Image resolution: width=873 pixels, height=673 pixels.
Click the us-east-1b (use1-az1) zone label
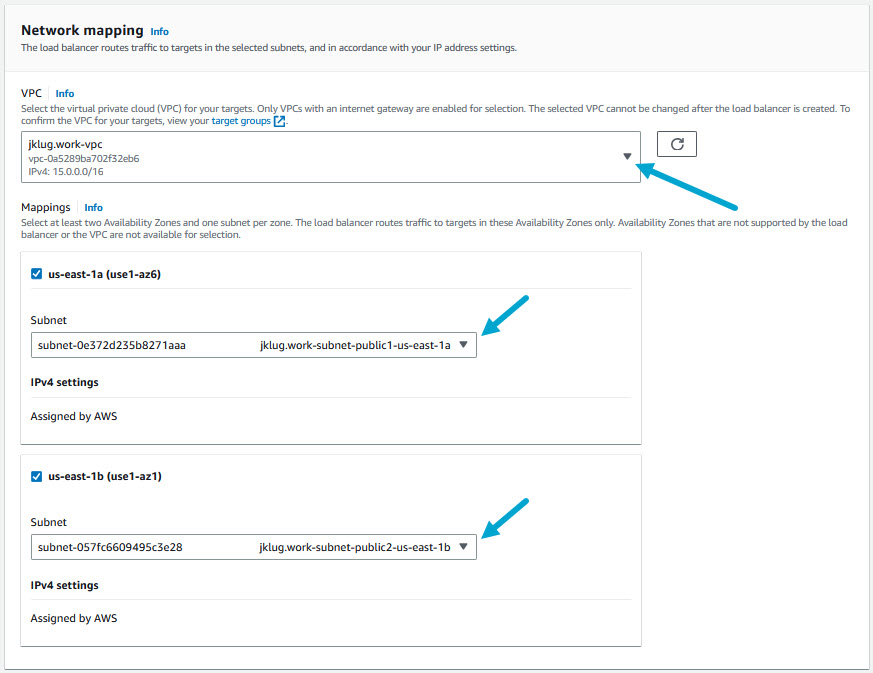coord(105,476)
